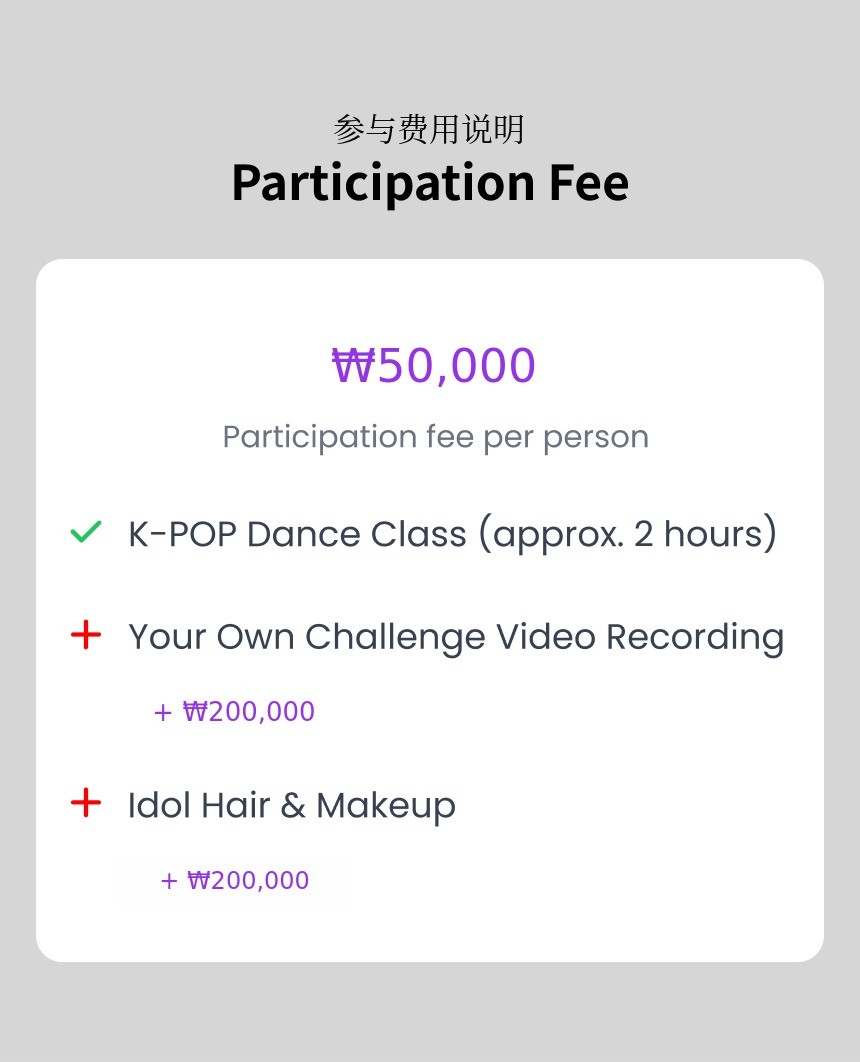Select the K-POP Dance Class item text

pos(452,534)
